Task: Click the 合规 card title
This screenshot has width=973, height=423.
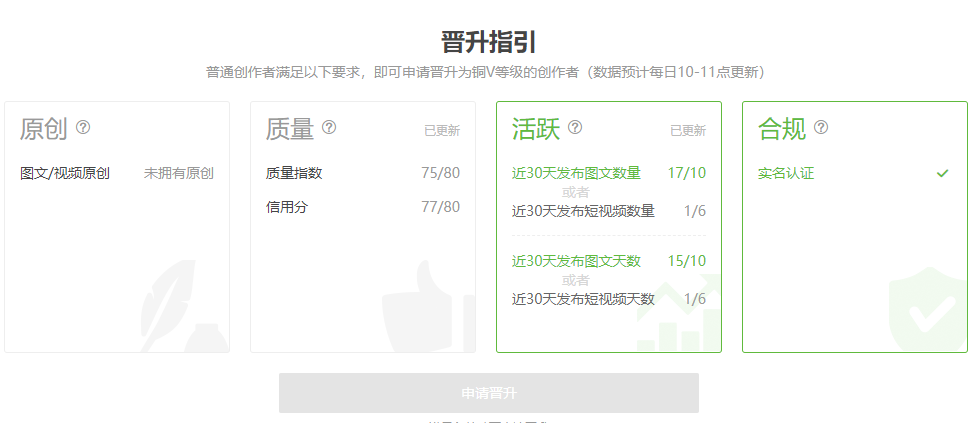Action: pyautogui.click(x=782, y=129)
